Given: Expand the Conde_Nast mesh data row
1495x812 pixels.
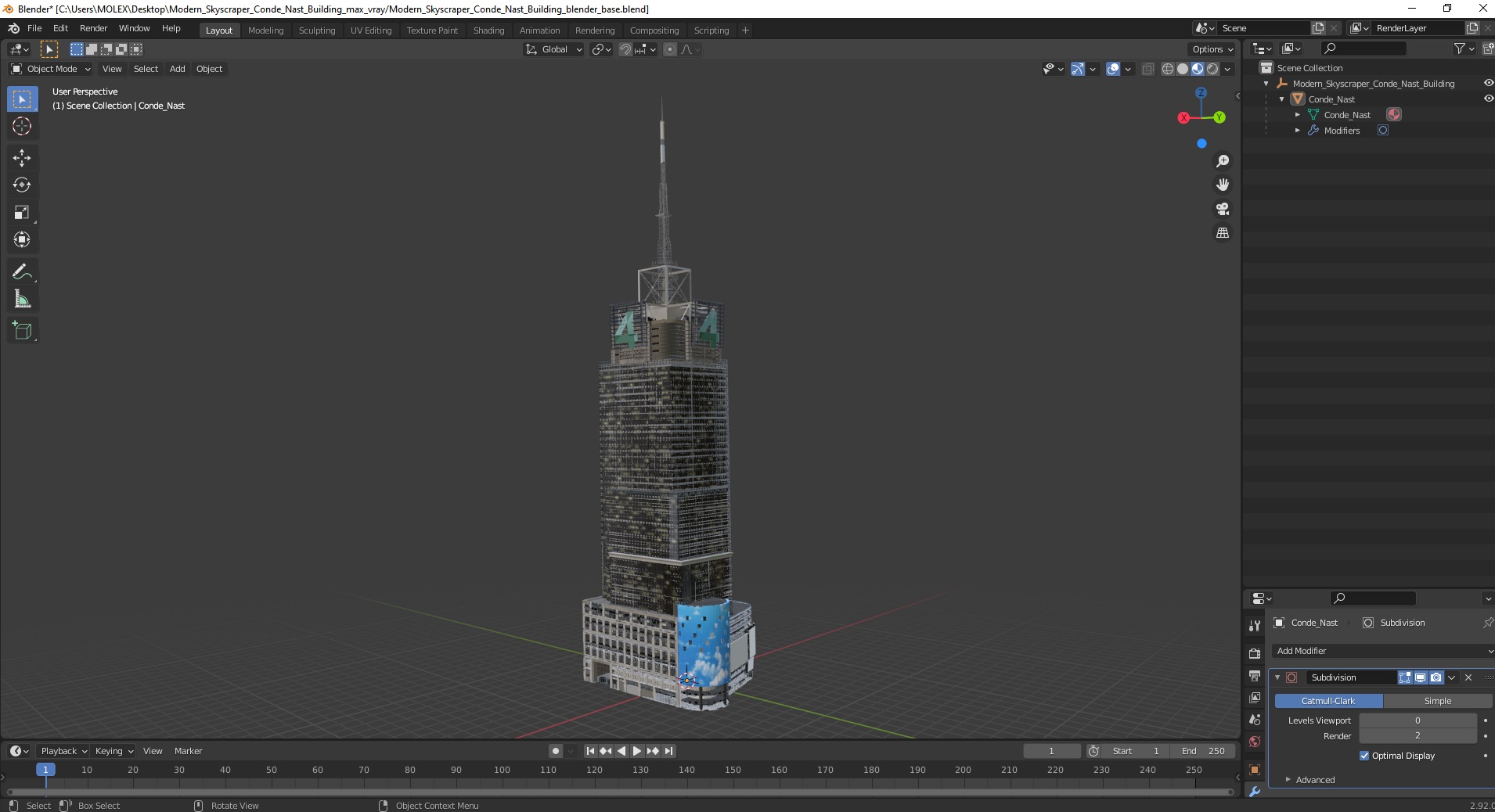Looking at the screenshot, I should point(1298,115).
